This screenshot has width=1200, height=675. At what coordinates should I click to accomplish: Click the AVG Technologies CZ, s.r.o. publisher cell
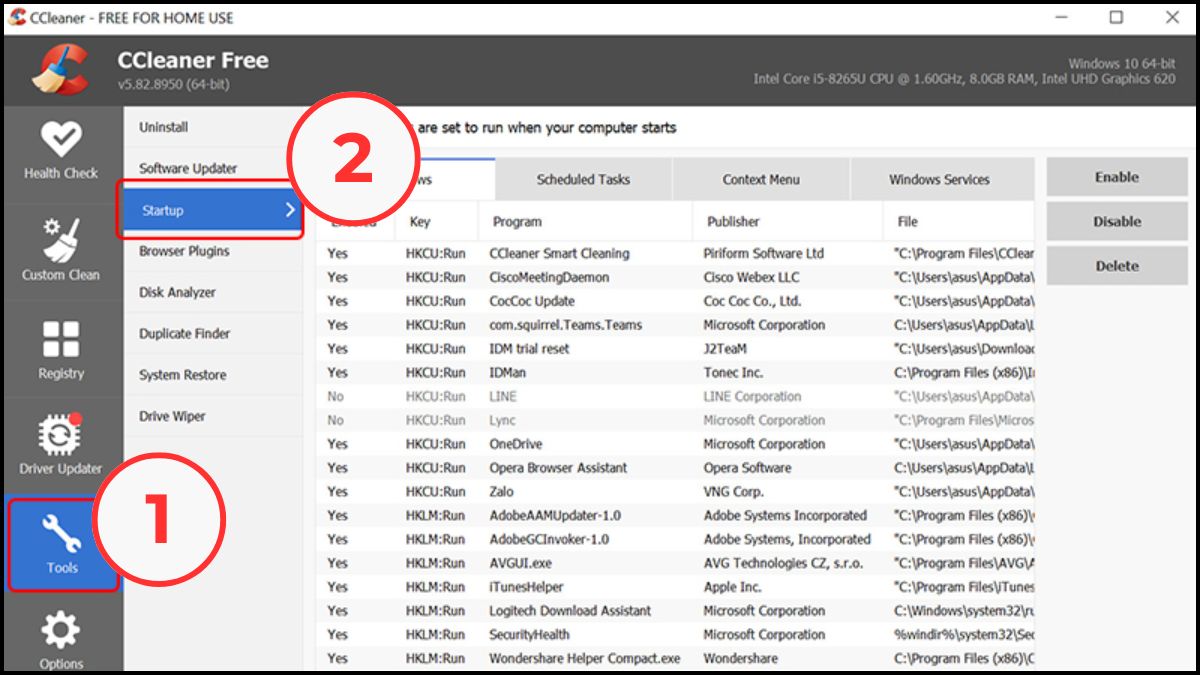(784, 563)
